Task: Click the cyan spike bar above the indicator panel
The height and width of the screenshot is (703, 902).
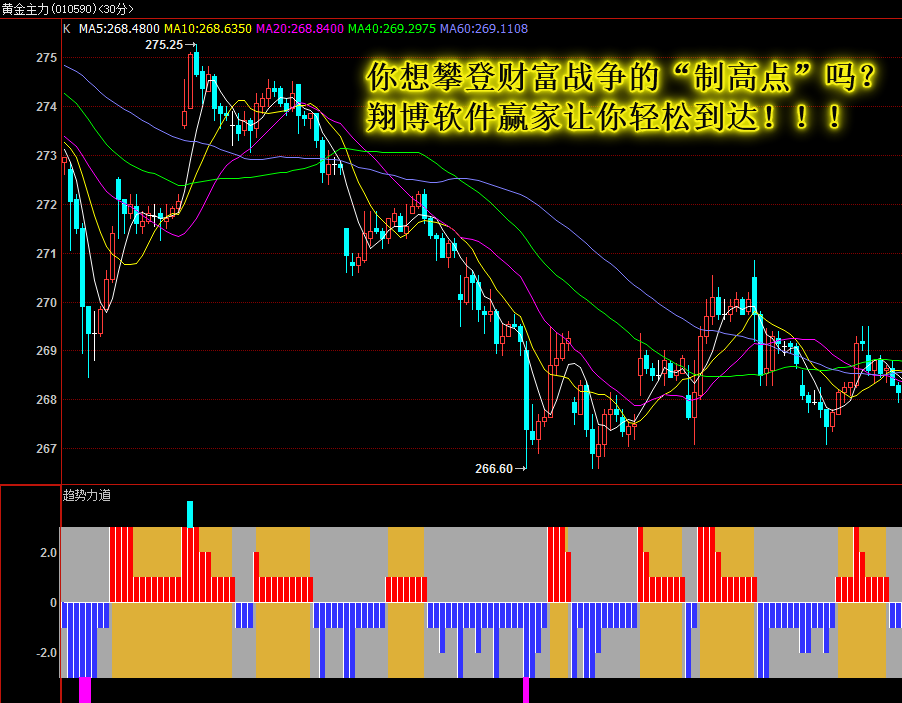Action: coord(190,514)
